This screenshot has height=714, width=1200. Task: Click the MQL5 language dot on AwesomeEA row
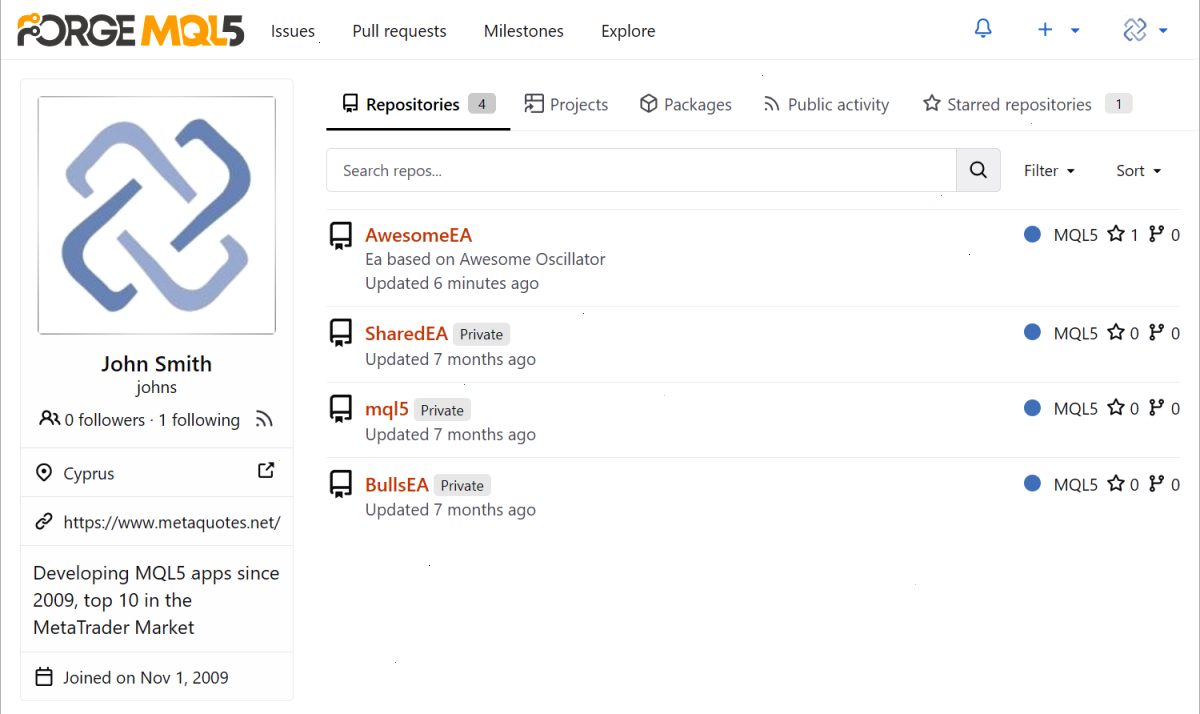coord(1033,234)
